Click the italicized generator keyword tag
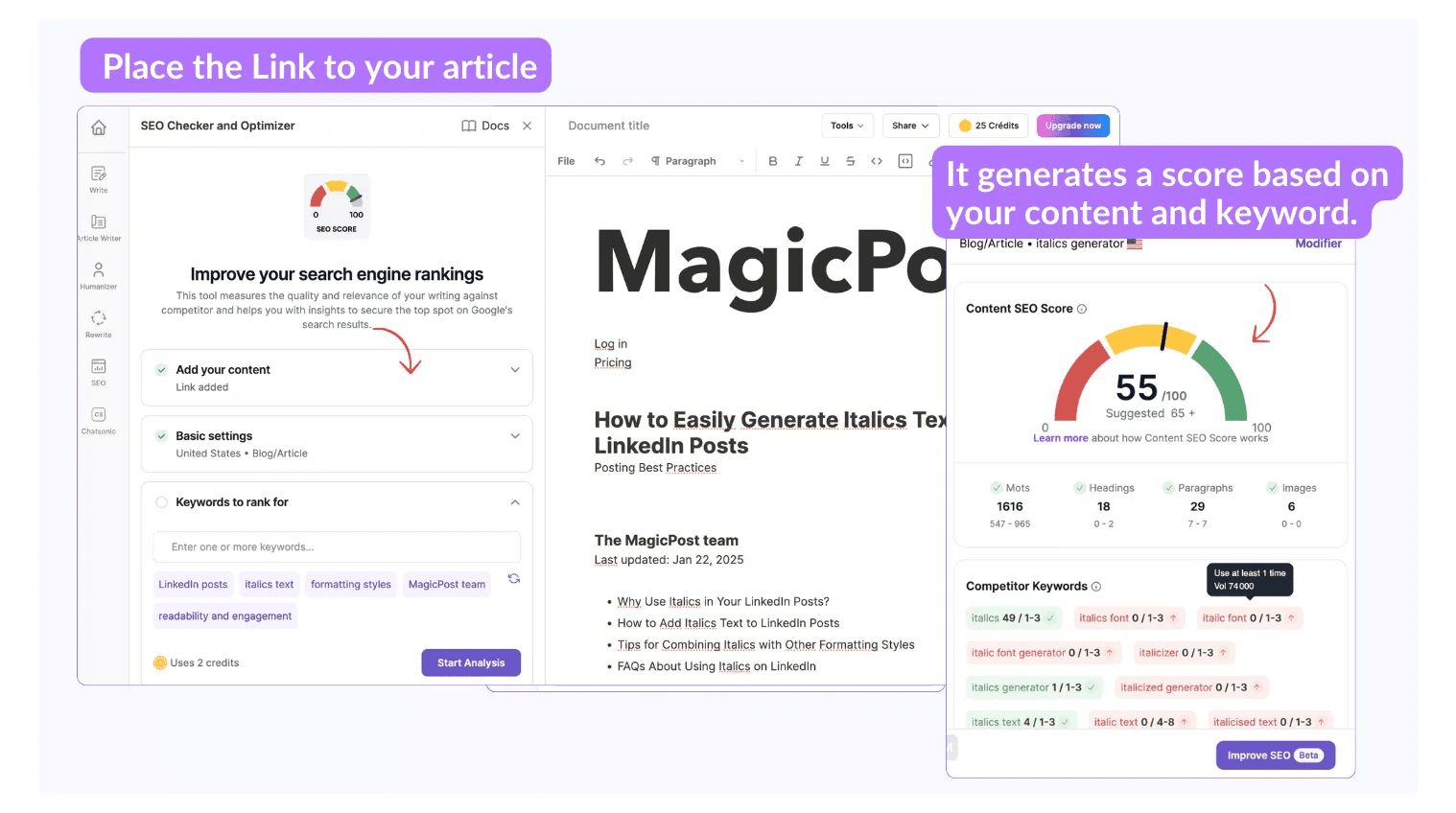The height and width of the screenshot is (813, 1456). pyautogui.click(x=1192, y=687)
